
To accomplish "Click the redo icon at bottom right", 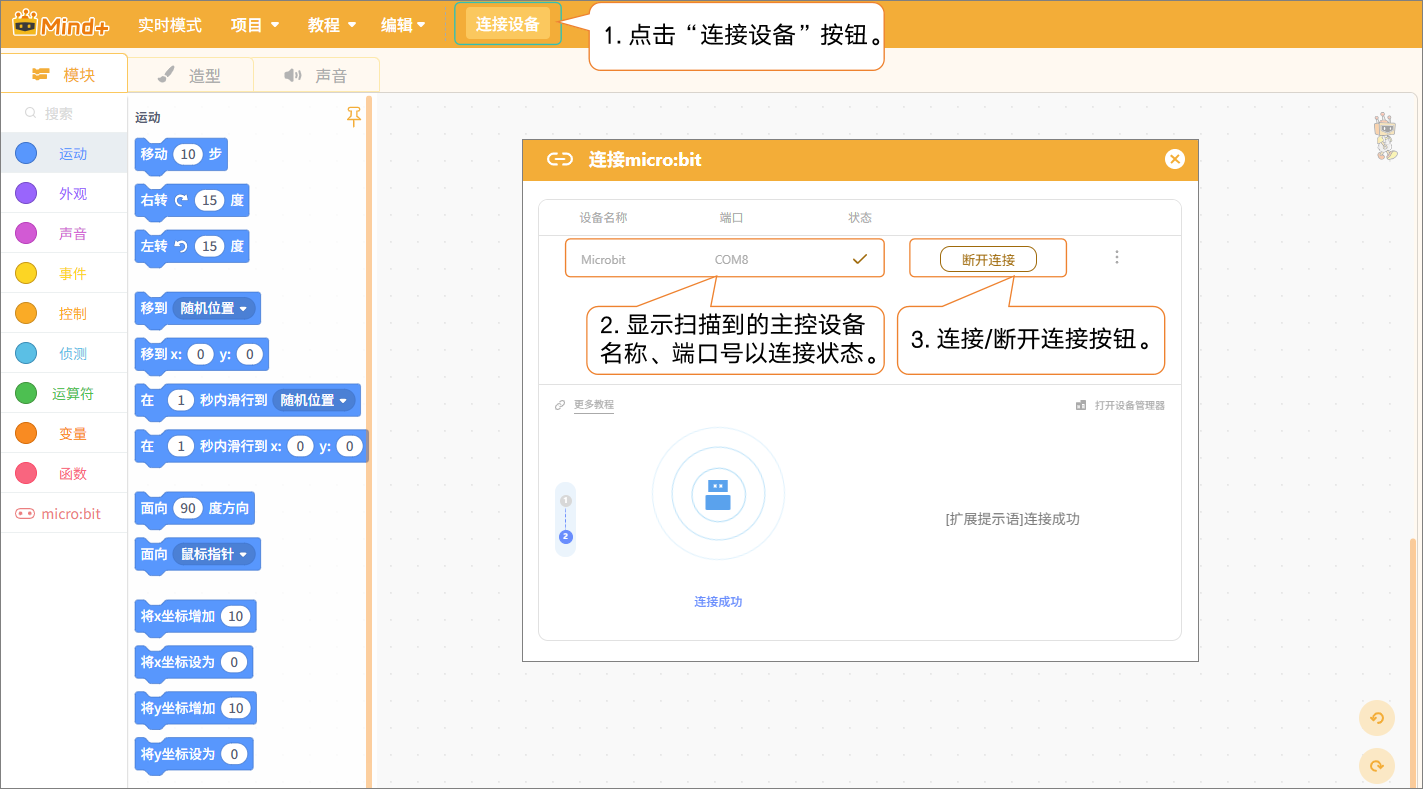I will [1376, 766].
